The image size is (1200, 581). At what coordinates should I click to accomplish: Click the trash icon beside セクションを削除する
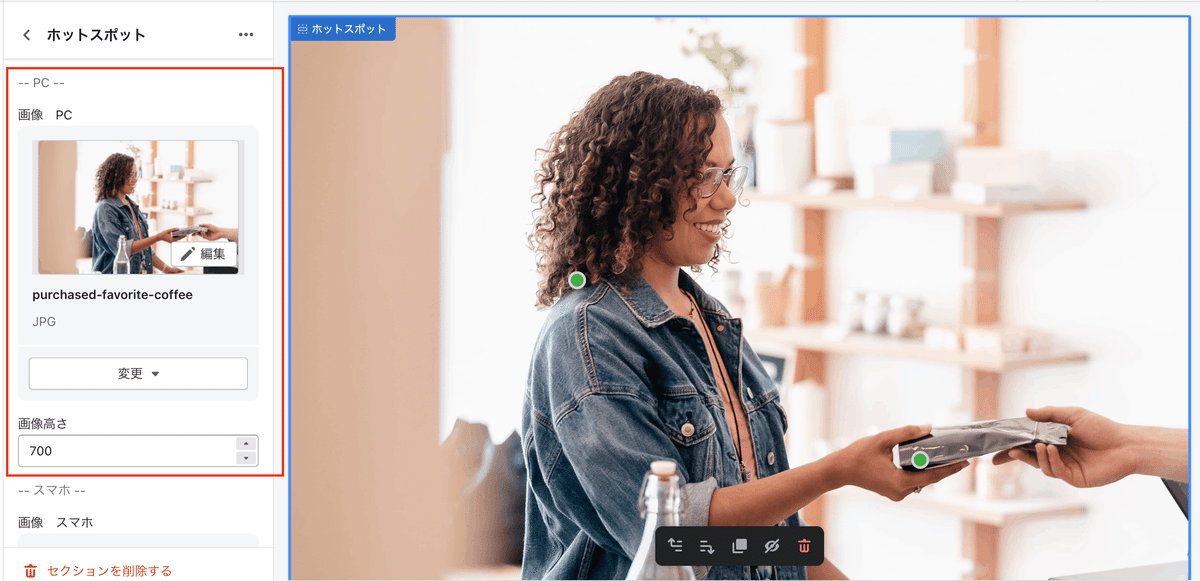coord(31,571)
